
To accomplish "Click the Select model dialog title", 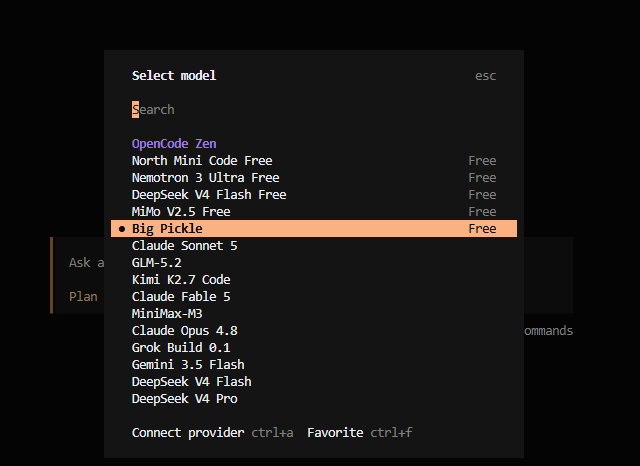I will (x=174, y=75).
